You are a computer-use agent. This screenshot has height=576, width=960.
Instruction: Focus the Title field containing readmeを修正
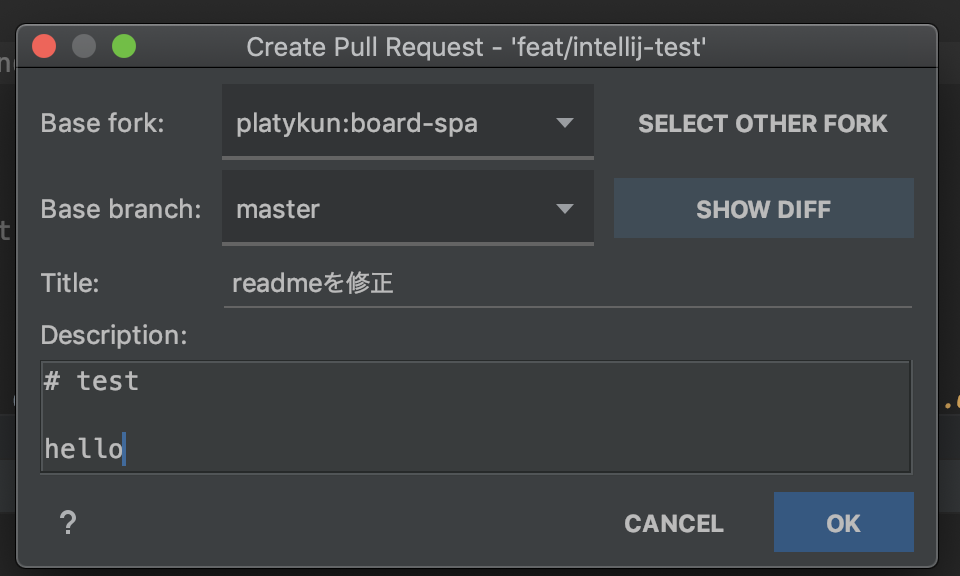click(x=568, y=283)
